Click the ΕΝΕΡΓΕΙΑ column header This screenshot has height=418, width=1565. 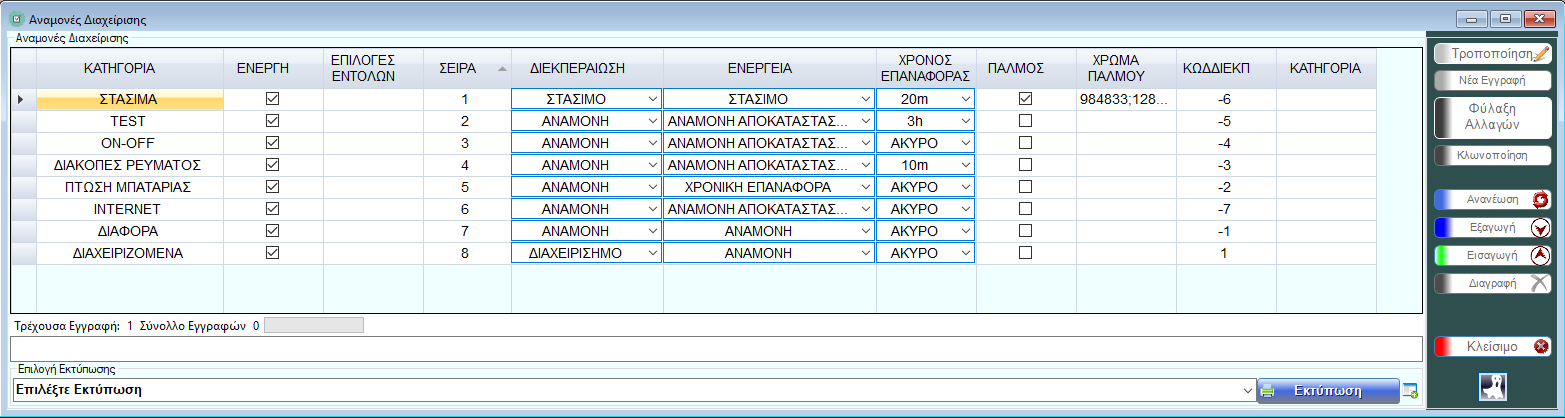[768, 69]
